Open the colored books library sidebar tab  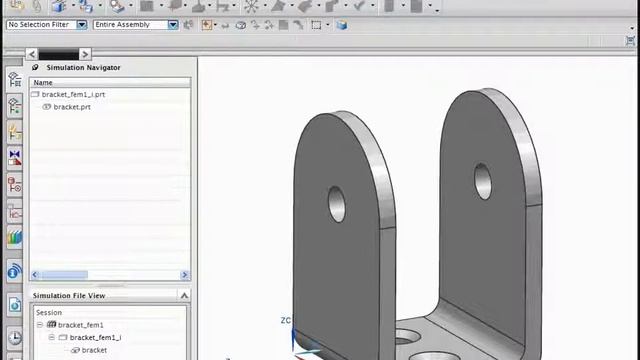(x=15, y=237)
